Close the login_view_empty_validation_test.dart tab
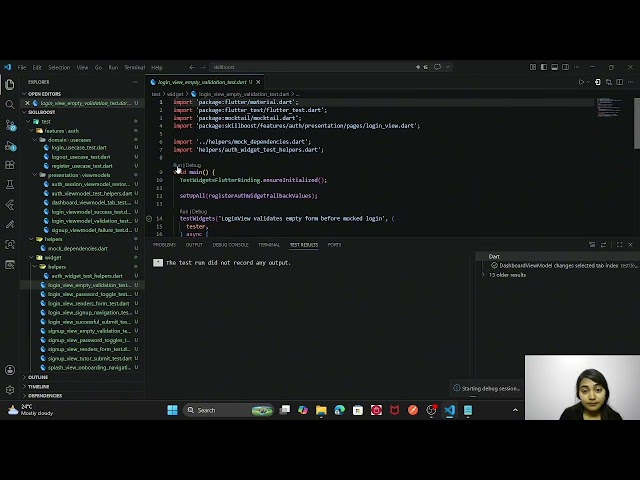The image size is (640, 480). coord(258,82)
